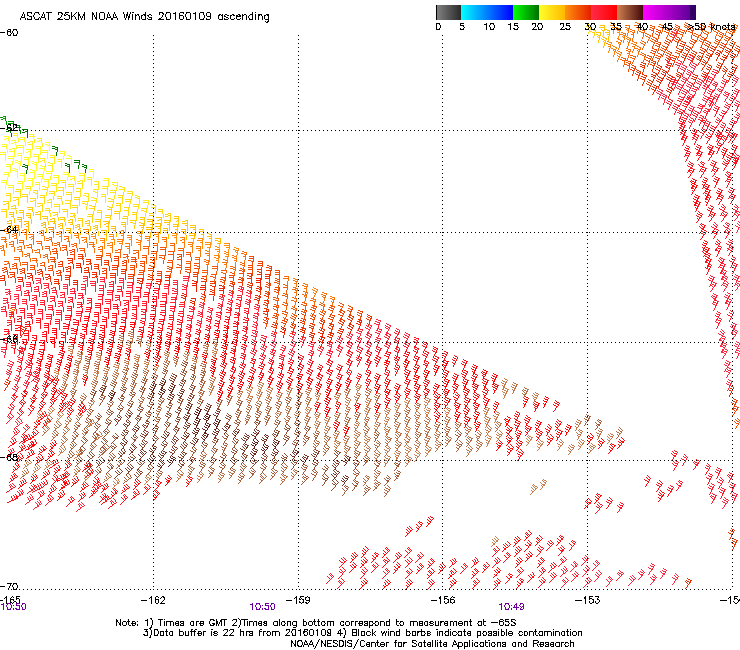
Task: Click the 'ASCAT 25KM NOAA Winds 20160109 ascending' title
Action: pyautogui.click(x=144, y=17)
